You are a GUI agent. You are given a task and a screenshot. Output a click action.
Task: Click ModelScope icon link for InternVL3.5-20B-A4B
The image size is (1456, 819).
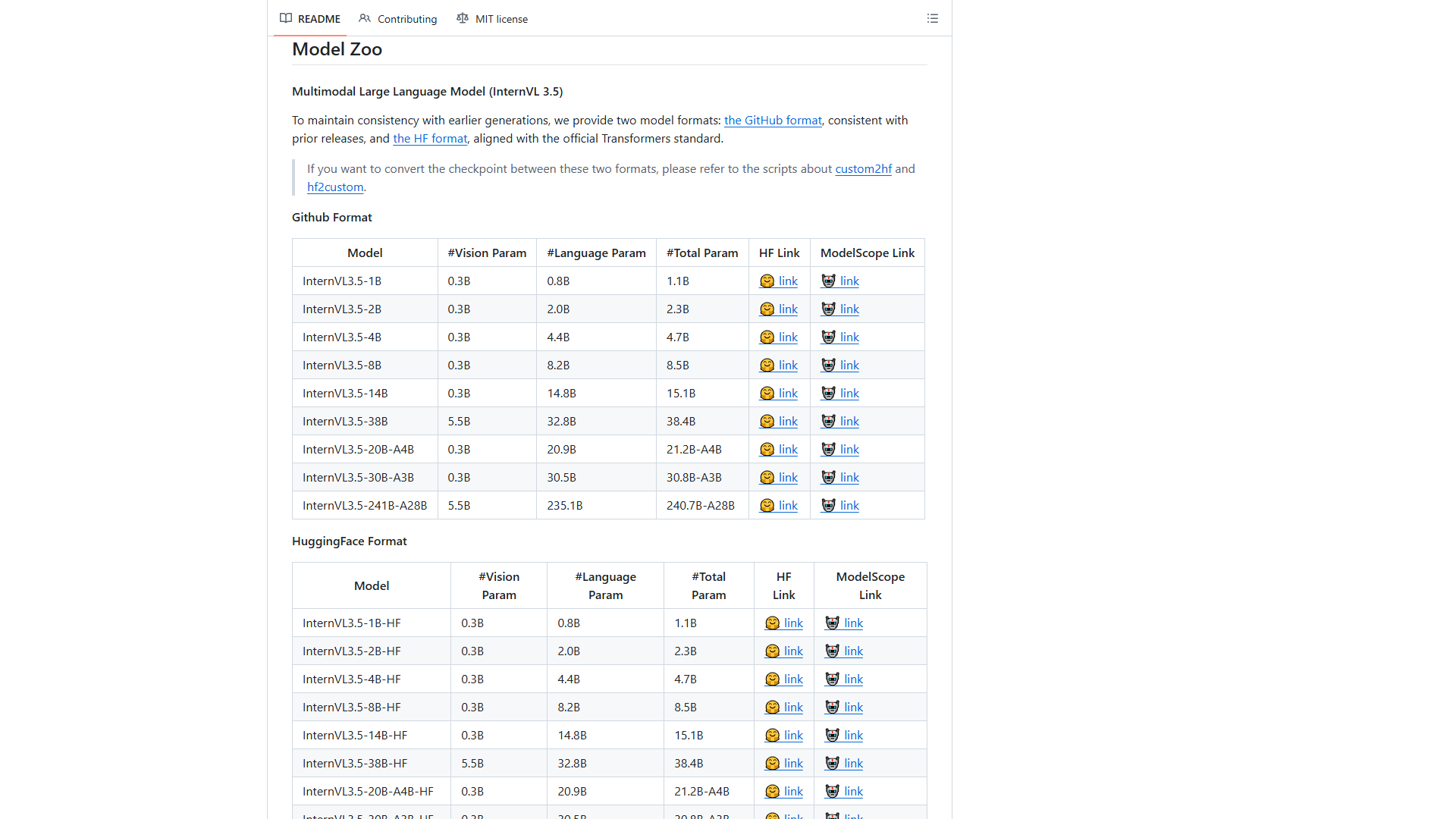tap(840, 449)
